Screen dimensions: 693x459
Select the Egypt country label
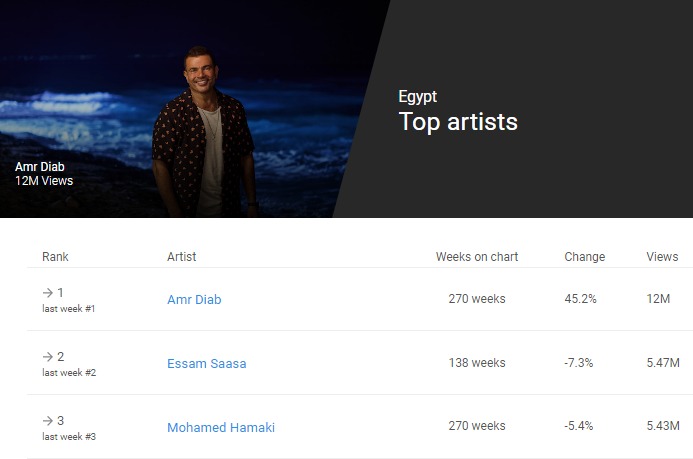(x=417, y=97)
